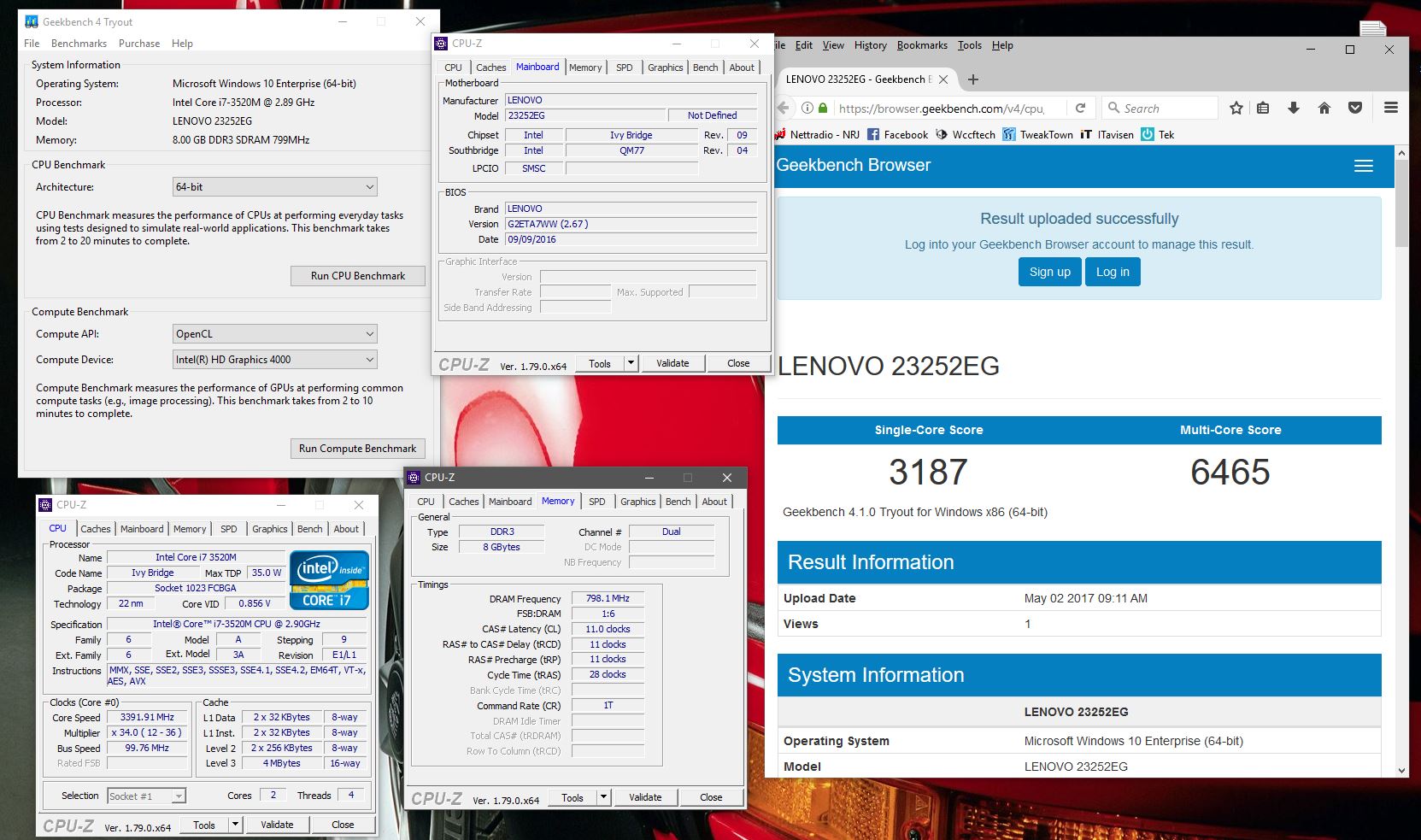Click Validate in CPU-Z Memory window
Viewport: 1421px width, 840px height.
(x=645, y=797)
